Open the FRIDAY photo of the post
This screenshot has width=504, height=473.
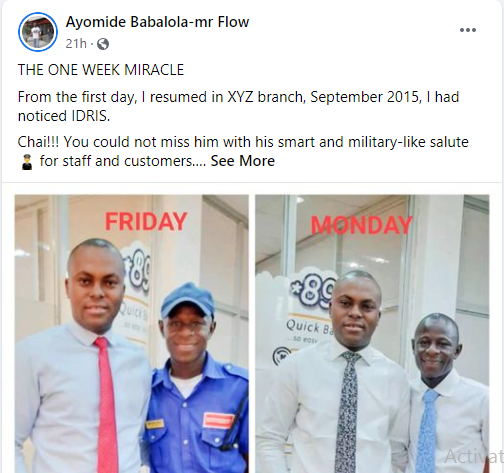pos(132,334)
